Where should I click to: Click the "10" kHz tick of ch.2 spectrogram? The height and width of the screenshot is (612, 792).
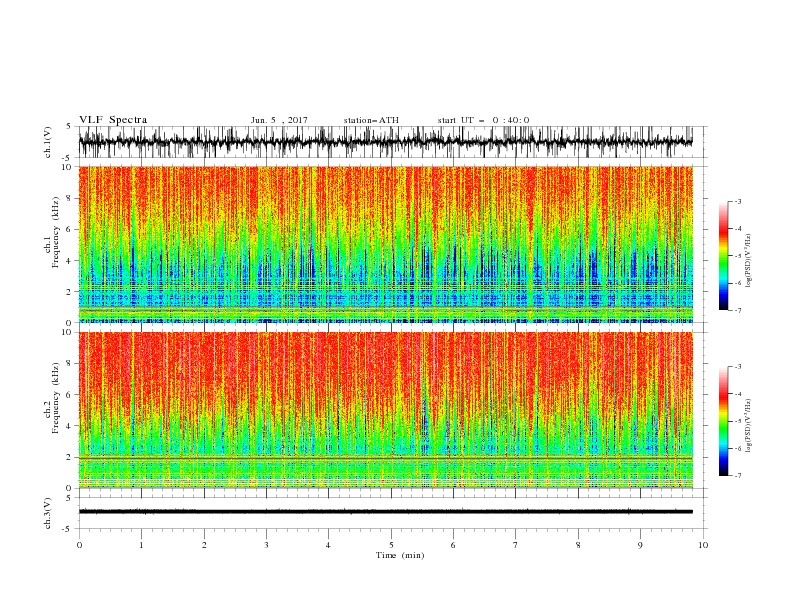tap(67, 332)
